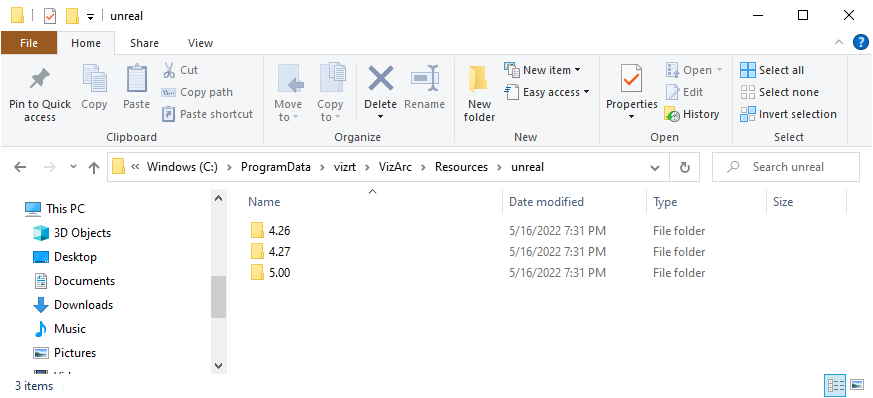
Task: Open Music in the navigation pane
Action: click(59, 328)
